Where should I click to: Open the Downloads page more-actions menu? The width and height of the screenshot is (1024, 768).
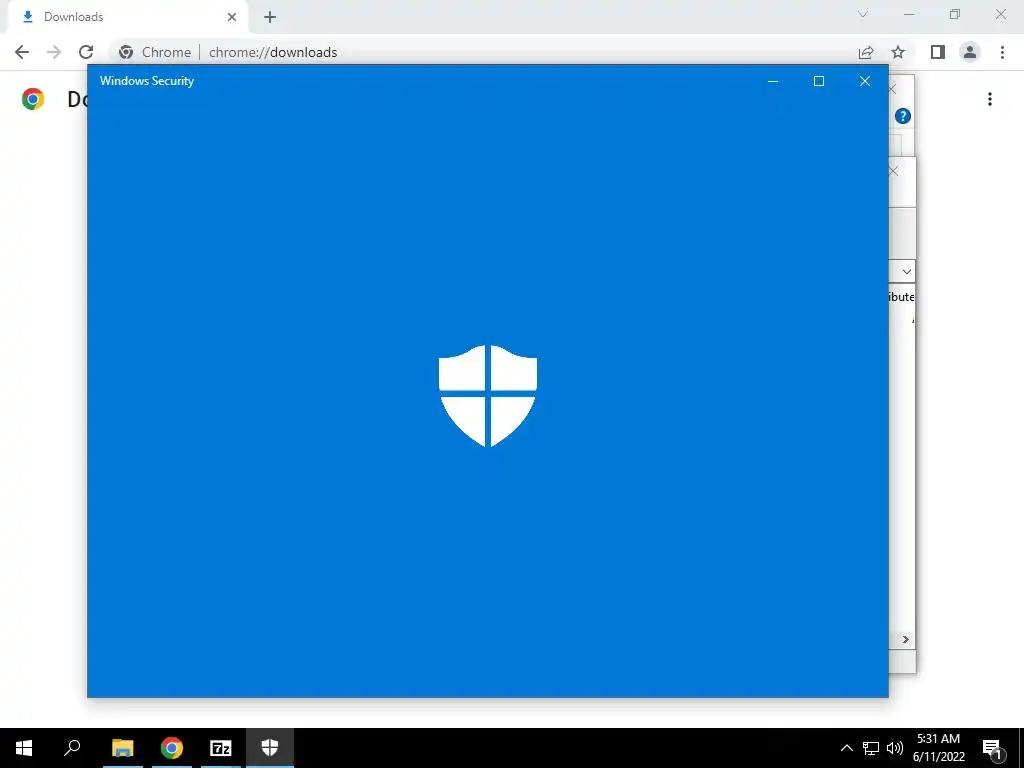point(990,99)
